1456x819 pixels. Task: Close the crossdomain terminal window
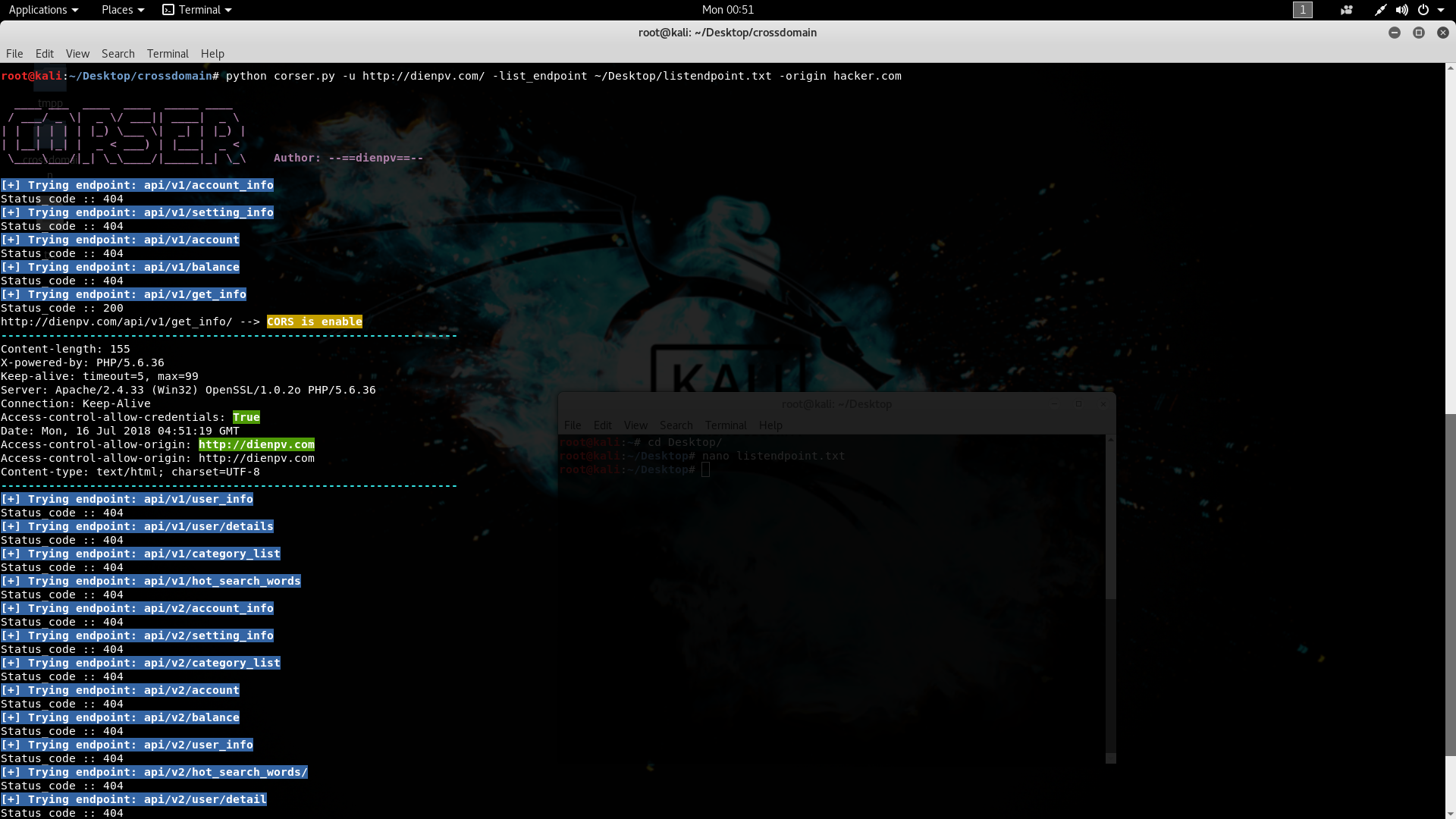[1442, 33]
